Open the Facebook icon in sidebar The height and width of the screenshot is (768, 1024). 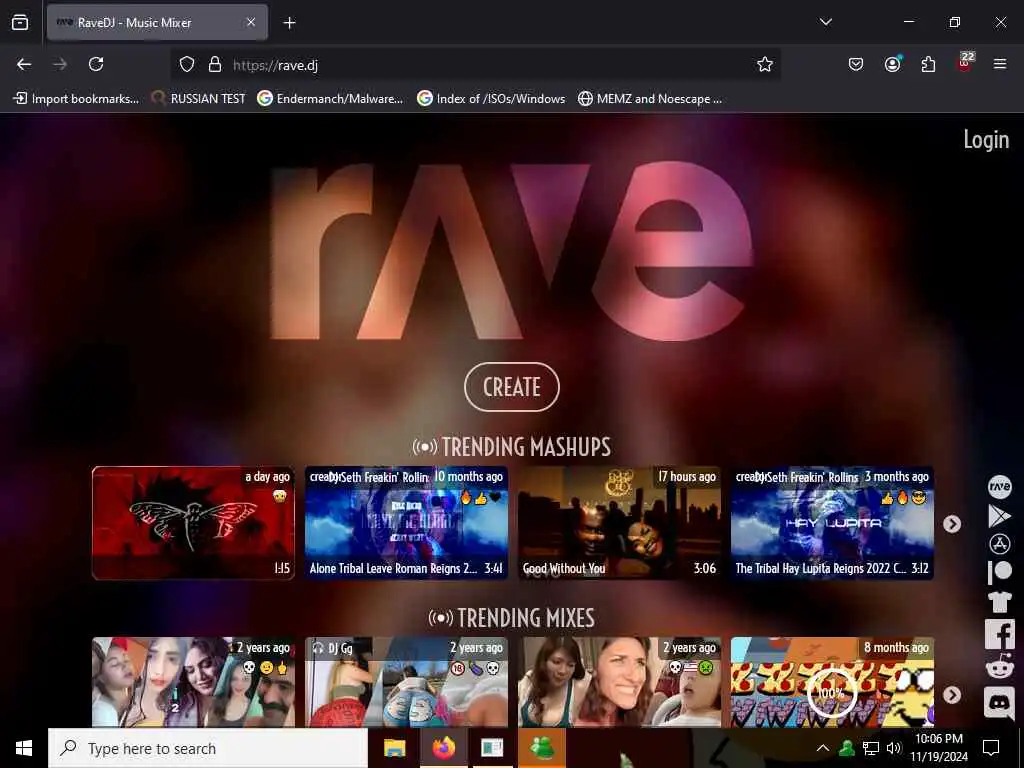tap(999, 634)
